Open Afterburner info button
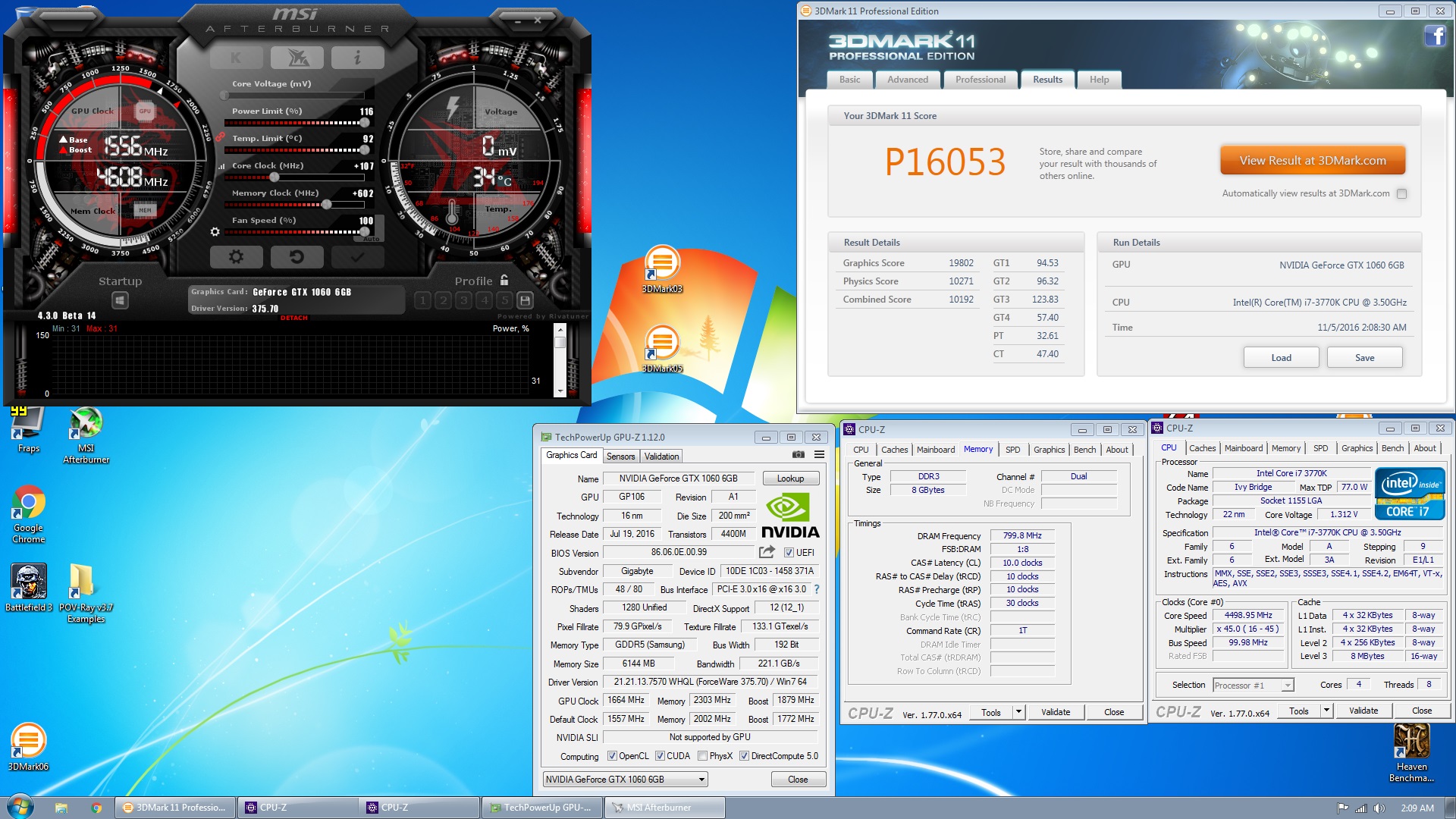 tap(357, 58)
